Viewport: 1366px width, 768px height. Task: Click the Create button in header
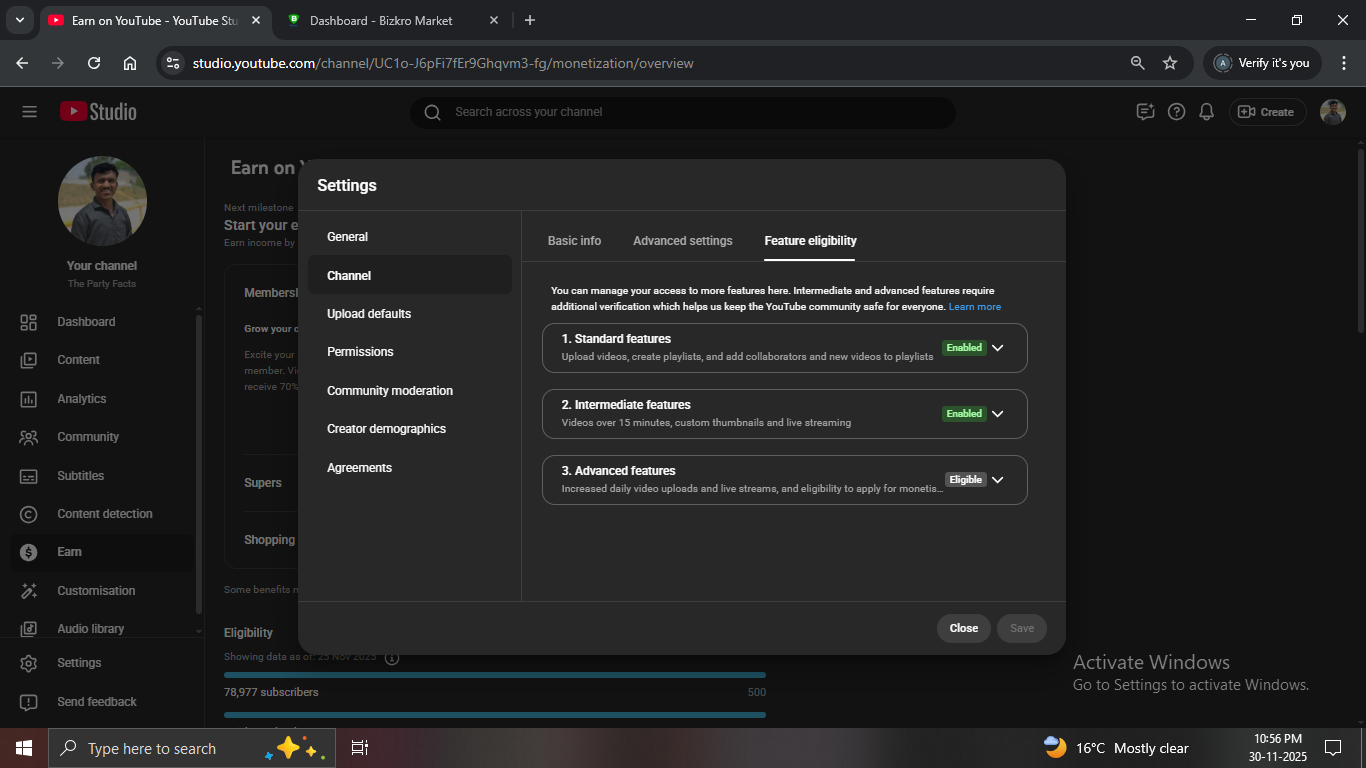pos(1267,112)
